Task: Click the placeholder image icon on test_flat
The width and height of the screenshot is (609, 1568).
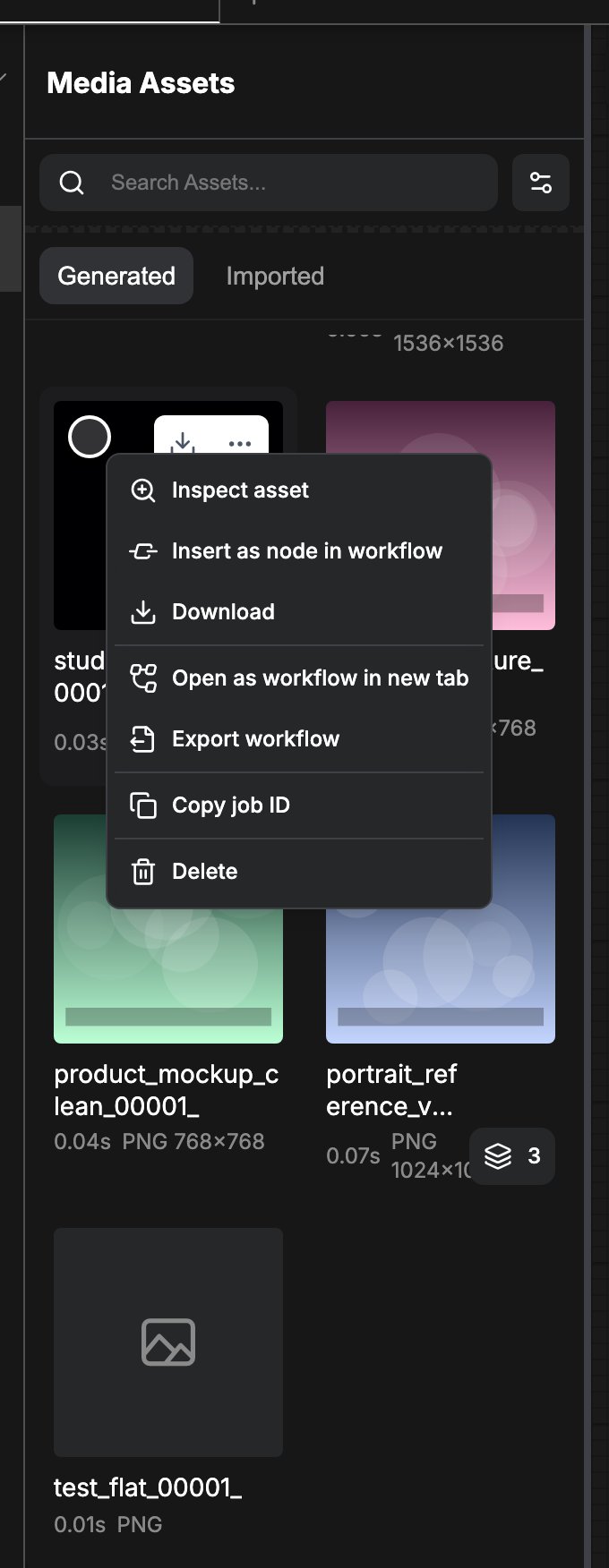Action: point(168,1342)
